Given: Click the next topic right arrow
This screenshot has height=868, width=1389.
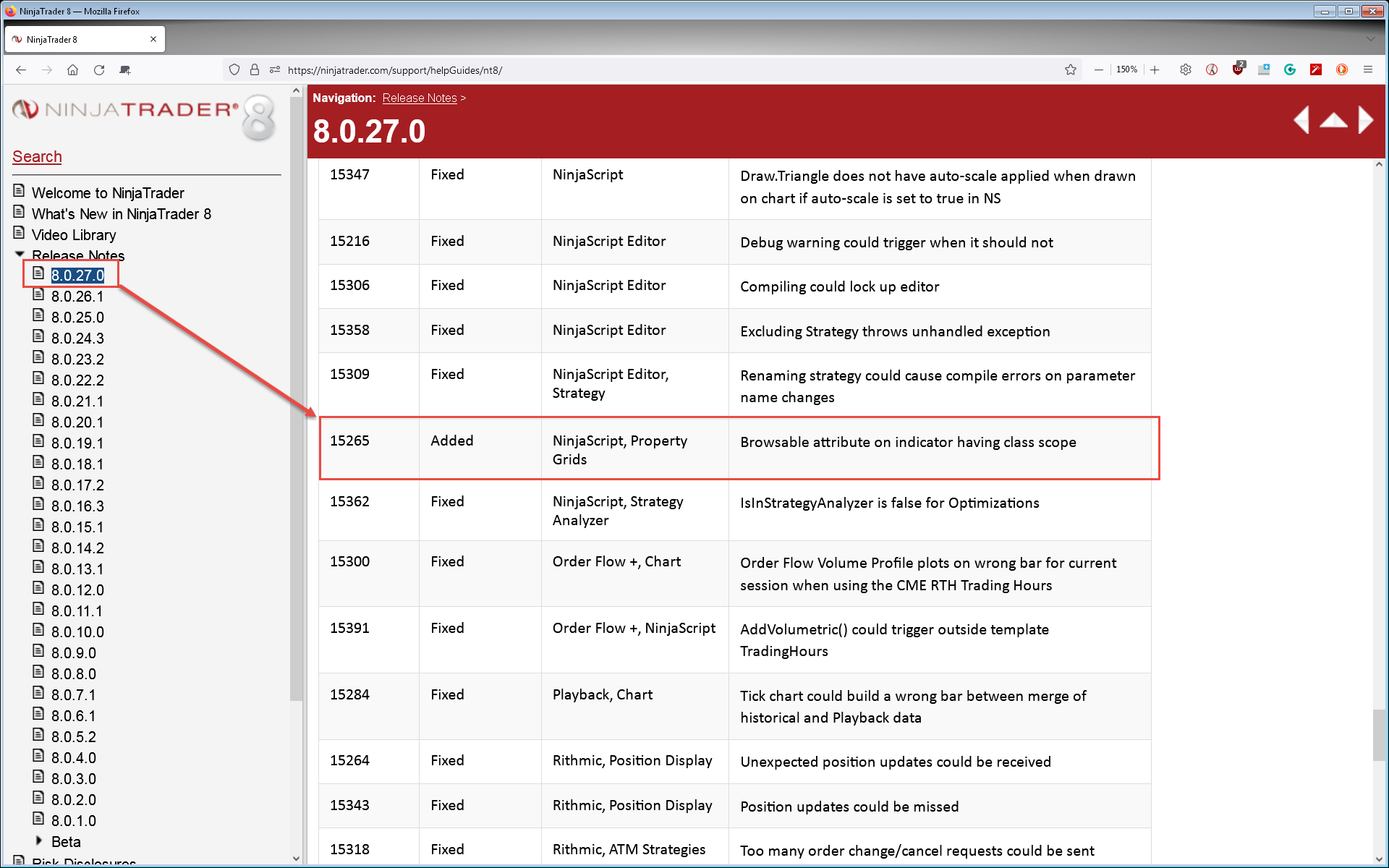Looking at the screenshot, I should click(x=1365, y=120).
